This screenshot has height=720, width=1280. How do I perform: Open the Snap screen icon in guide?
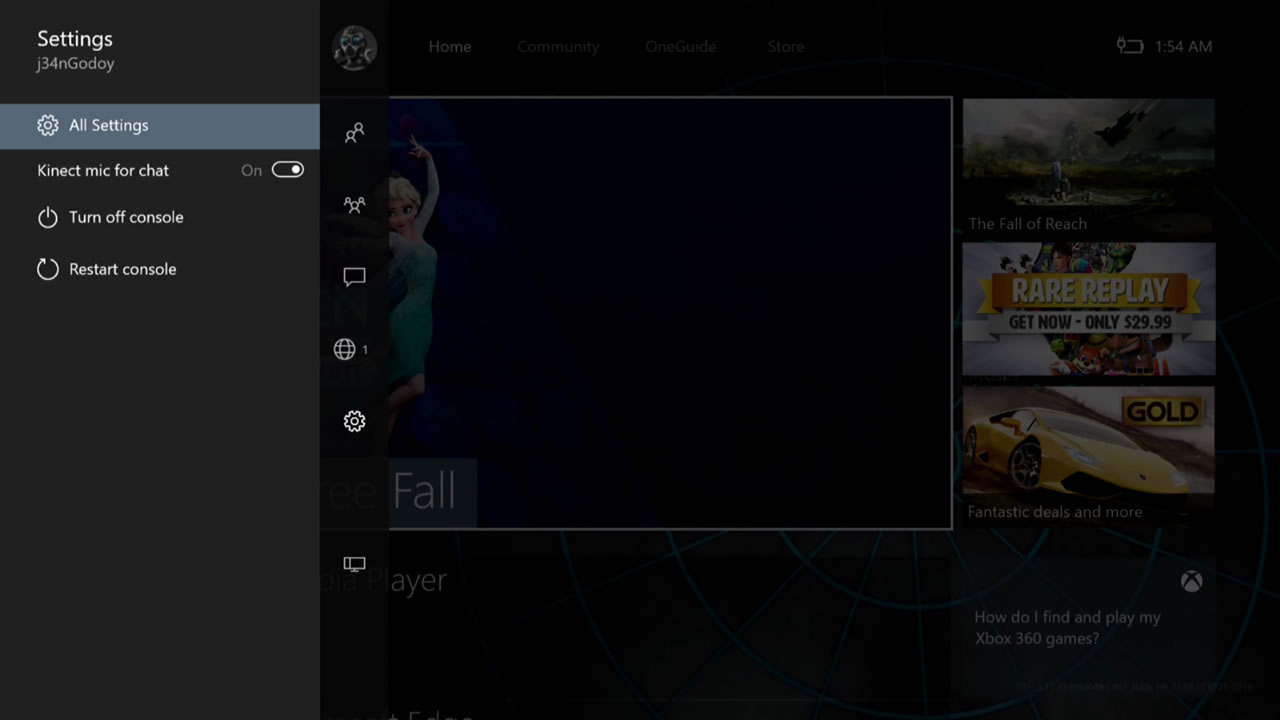click(x=354, y=564)
